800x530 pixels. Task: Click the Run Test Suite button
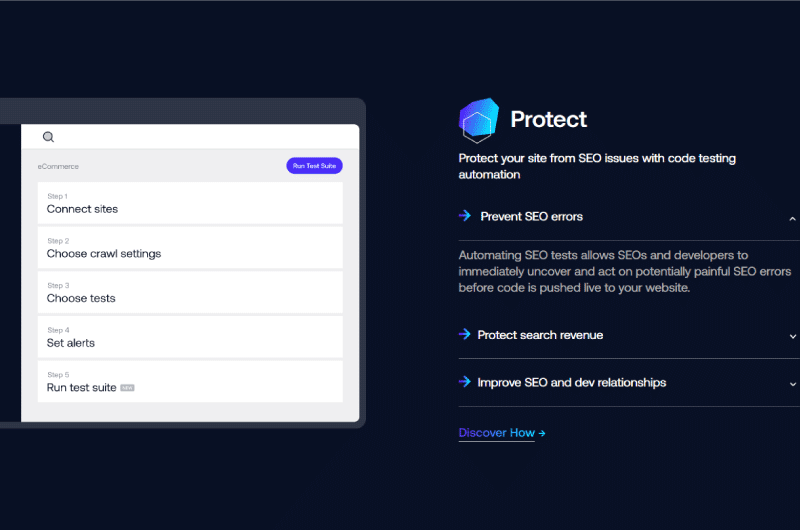pos(314,166)
